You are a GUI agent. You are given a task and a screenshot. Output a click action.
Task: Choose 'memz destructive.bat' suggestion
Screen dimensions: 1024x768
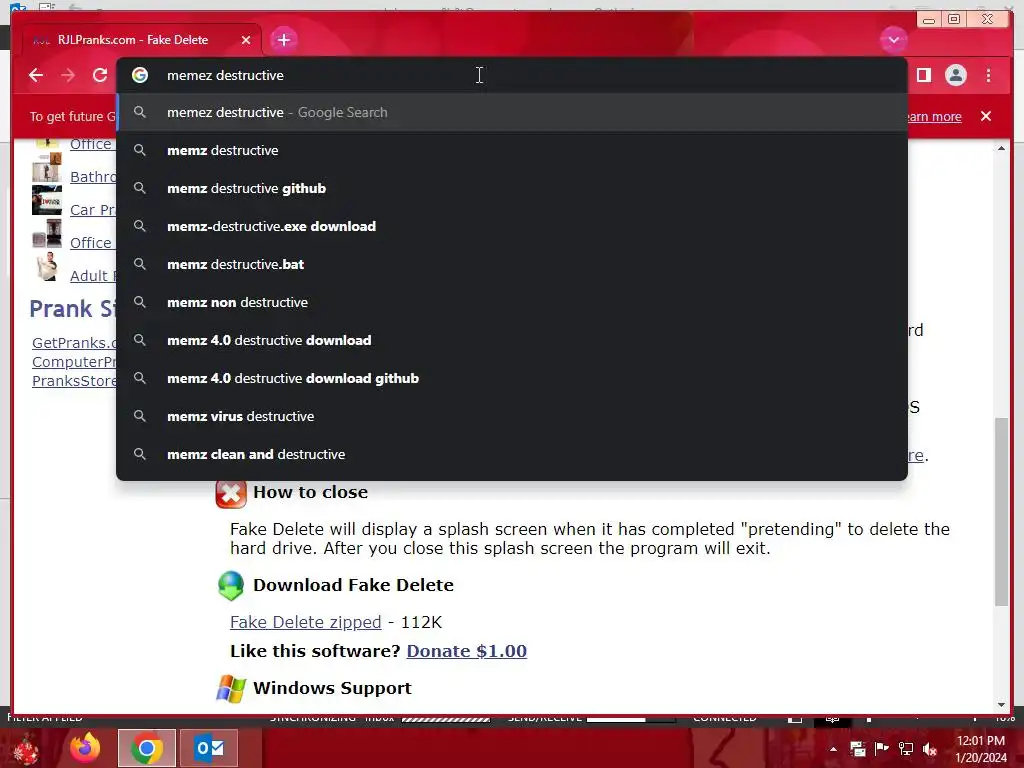point(512,264)
